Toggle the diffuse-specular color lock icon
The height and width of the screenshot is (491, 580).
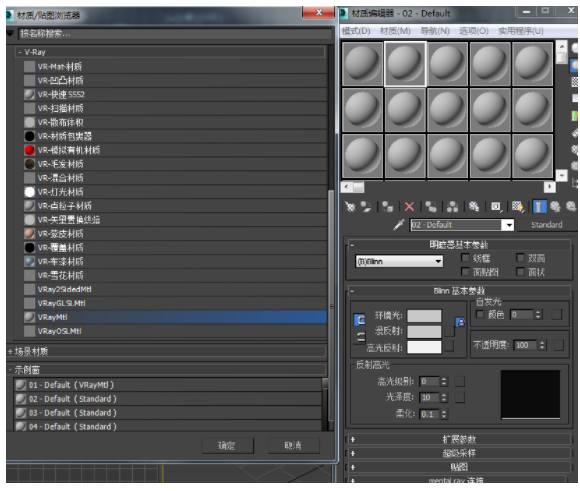coord(360,337)
